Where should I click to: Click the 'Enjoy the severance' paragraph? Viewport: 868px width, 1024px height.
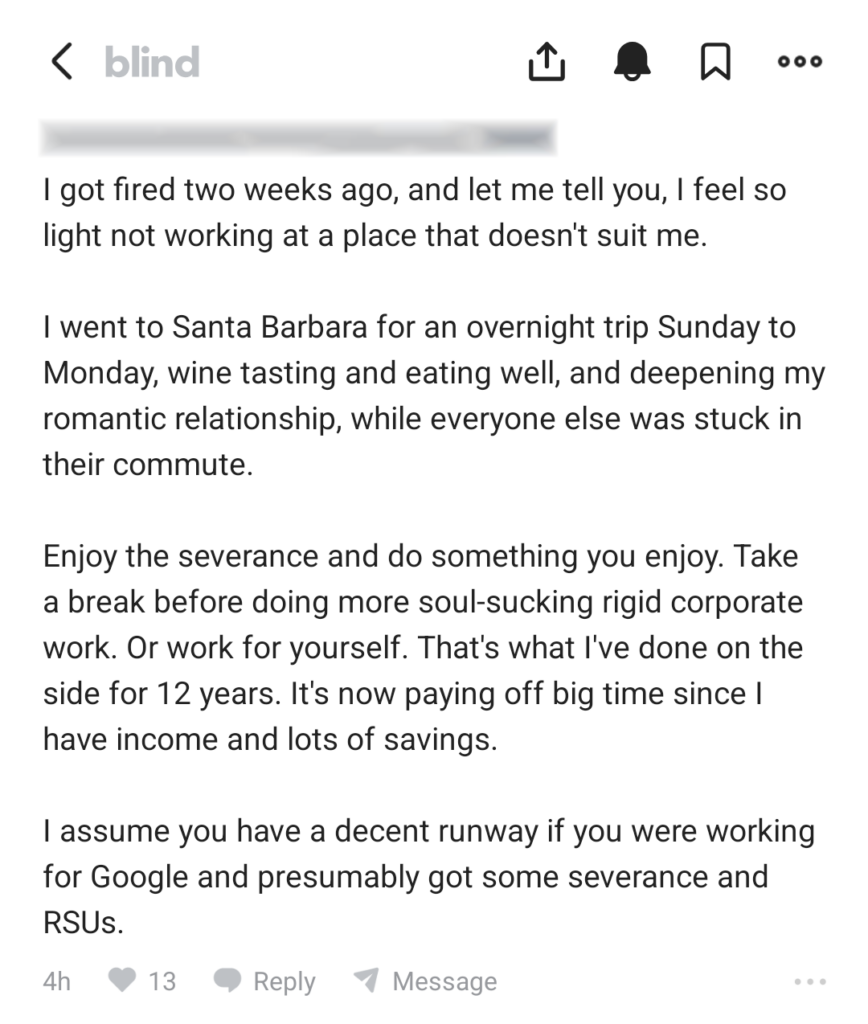(x=422, y=647)
